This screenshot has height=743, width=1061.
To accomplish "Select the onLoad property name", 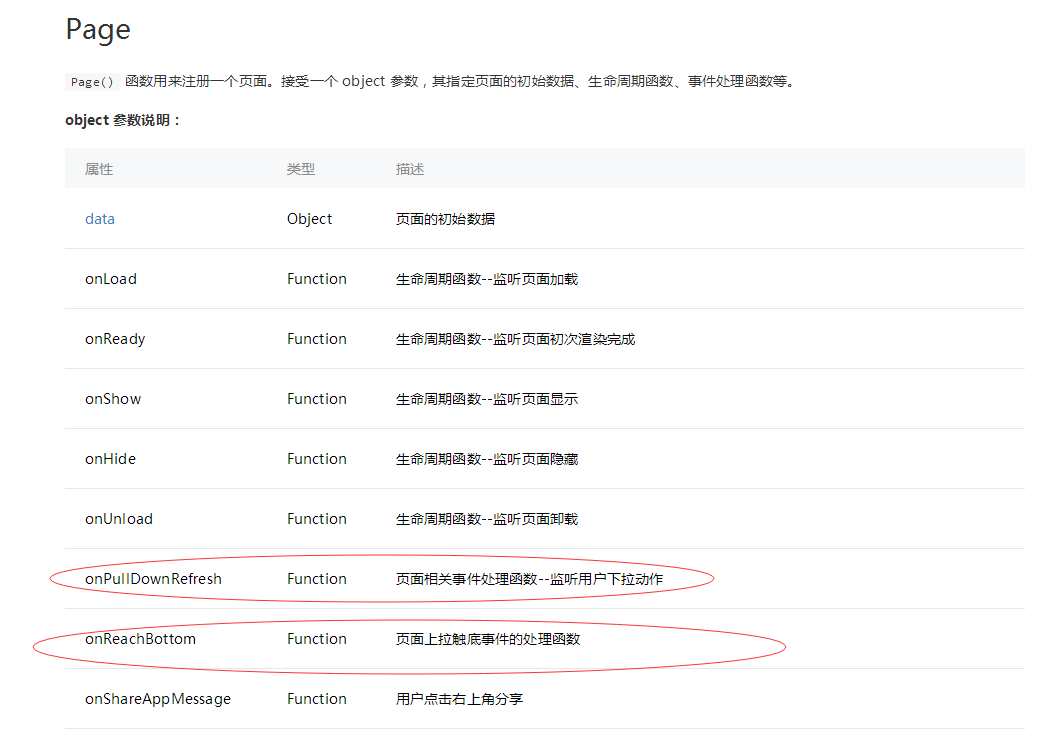I will click(x=111, y=279).
